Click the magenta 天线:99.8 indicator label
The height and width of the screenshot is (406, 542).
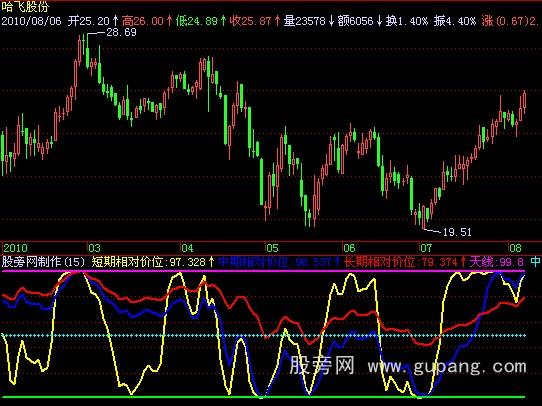[x=496, y=262]
